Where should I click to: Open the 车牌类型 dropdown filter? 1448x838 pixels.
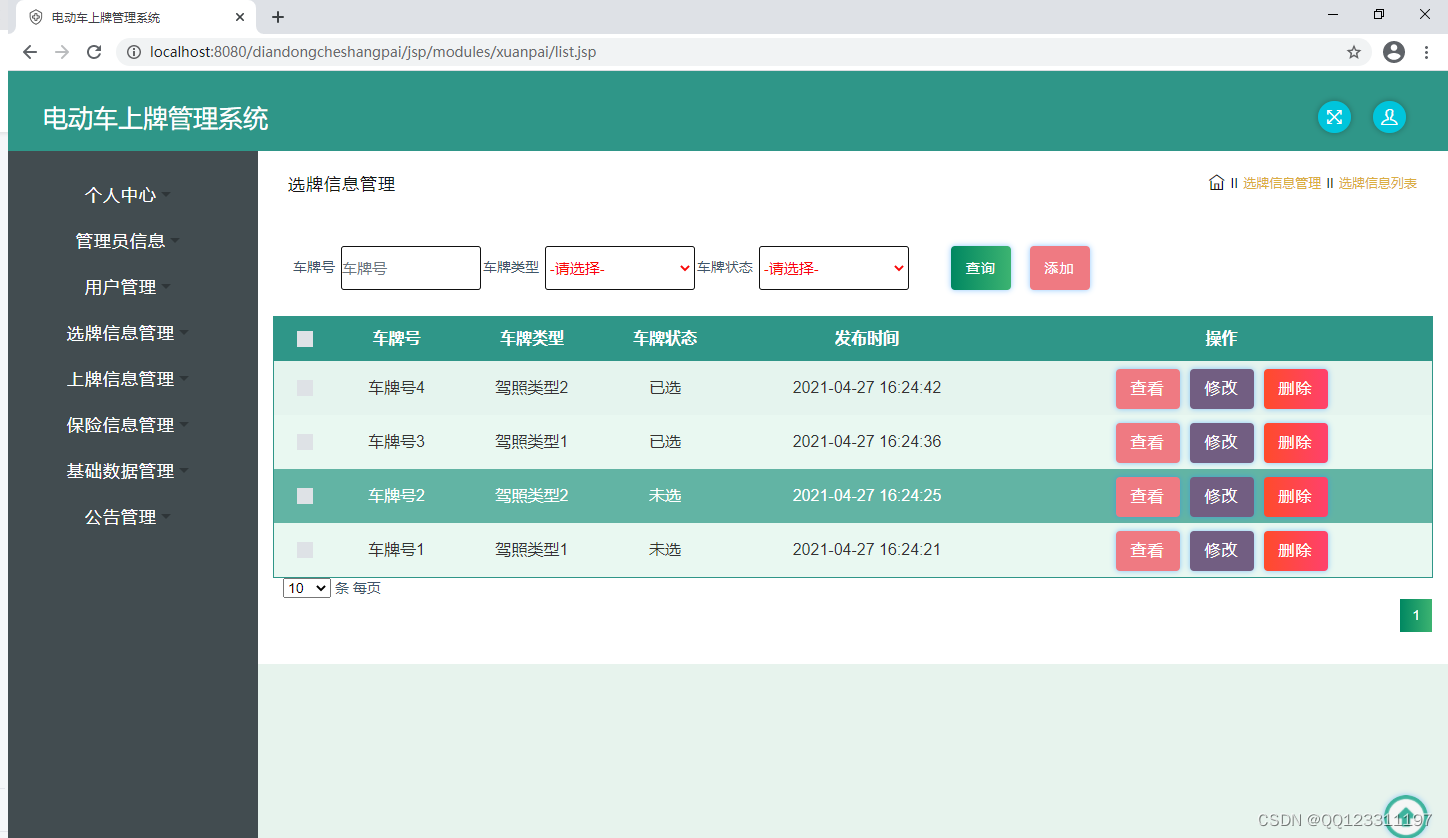[620, 268]
